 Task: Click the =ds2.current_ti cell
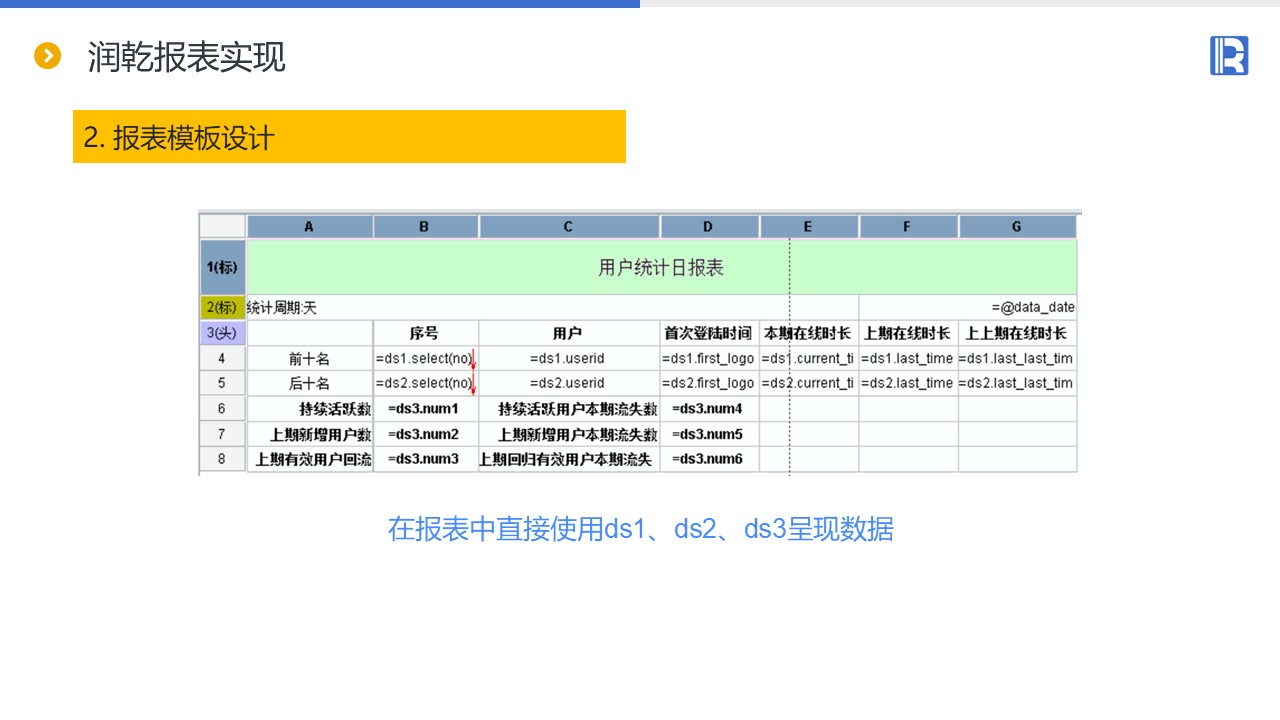pyautogui.click(x=809, y=383)
